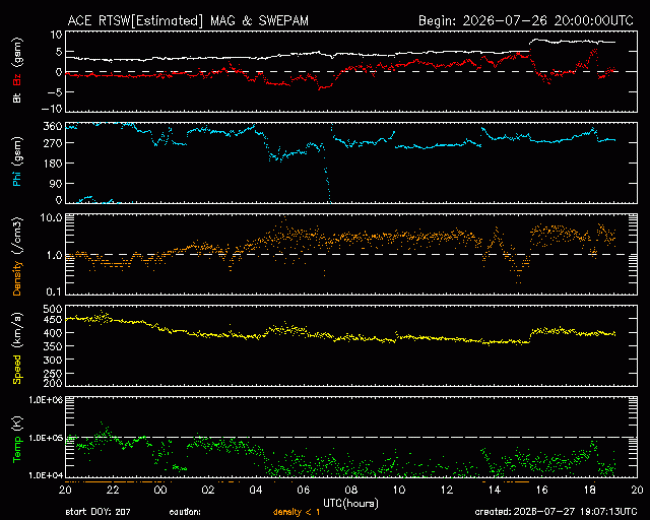Click the white "Bt" axis label
Viewport: 650px width, 520px height.
click(x=17, y=98)
